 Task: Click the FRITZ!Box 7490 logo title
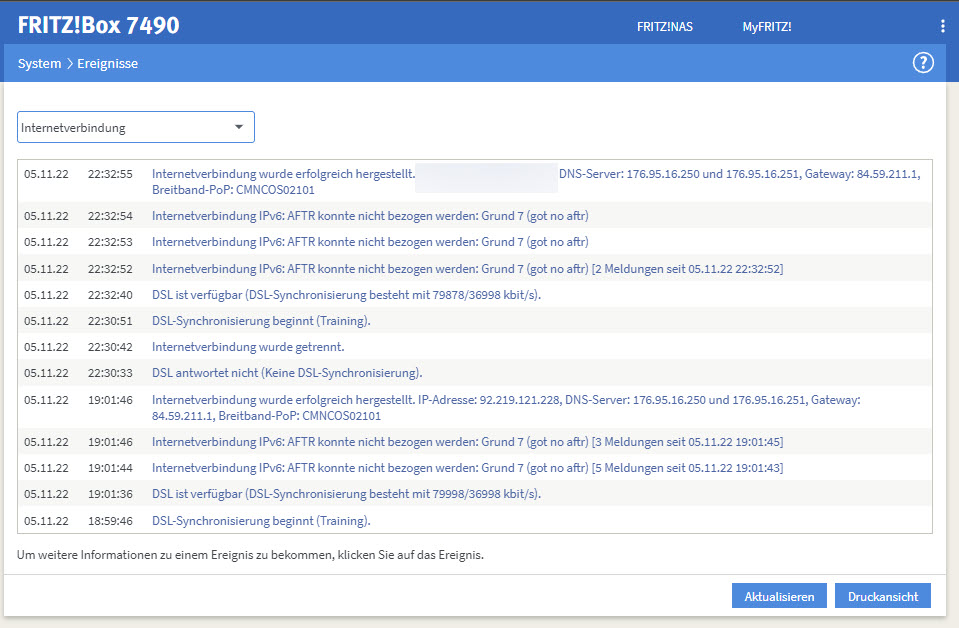pyautogui.click(x=98, y=25)
